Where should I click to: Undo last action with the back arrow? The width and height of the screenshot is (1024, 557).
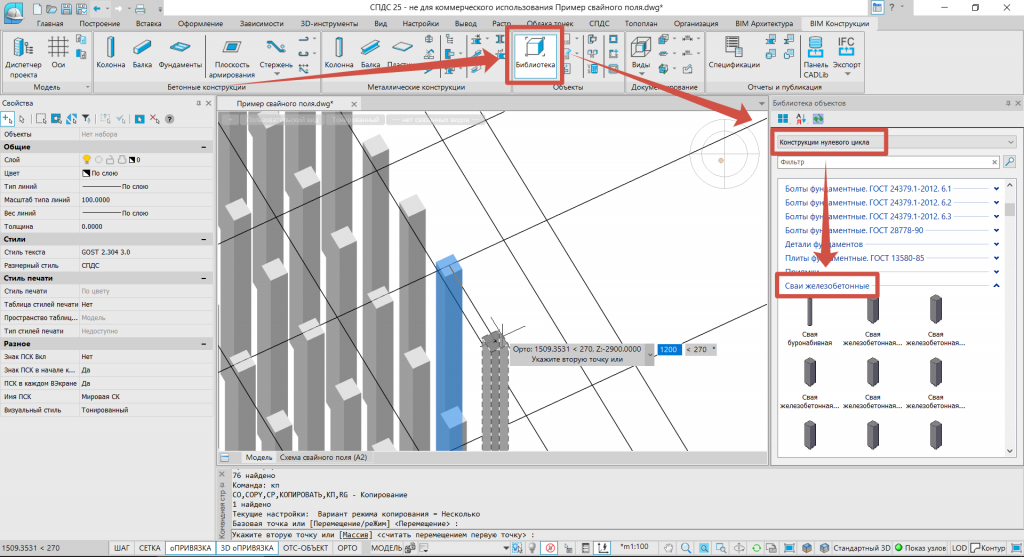97,8
